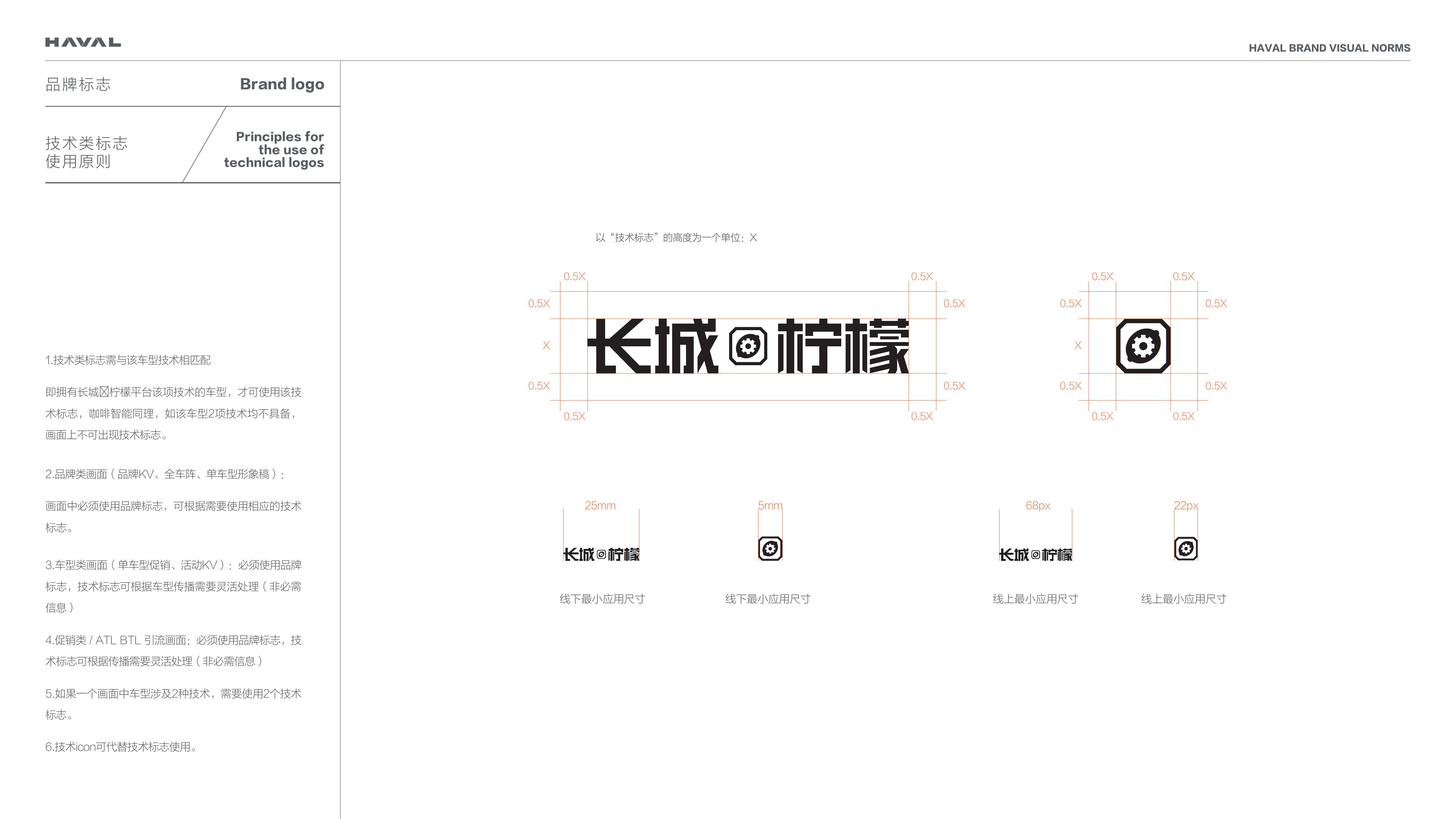Click the large standalone gear icon with clearspace

coord(1143,346)
